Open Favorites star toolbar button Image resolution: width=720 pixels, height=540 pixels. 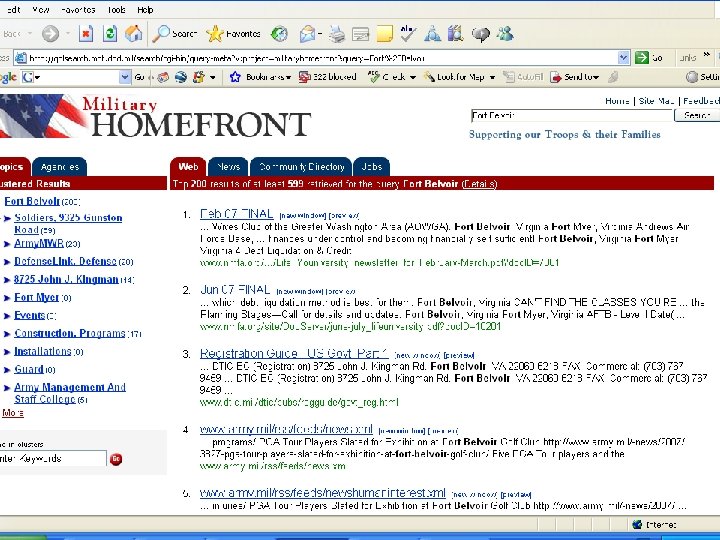point(233,34)
